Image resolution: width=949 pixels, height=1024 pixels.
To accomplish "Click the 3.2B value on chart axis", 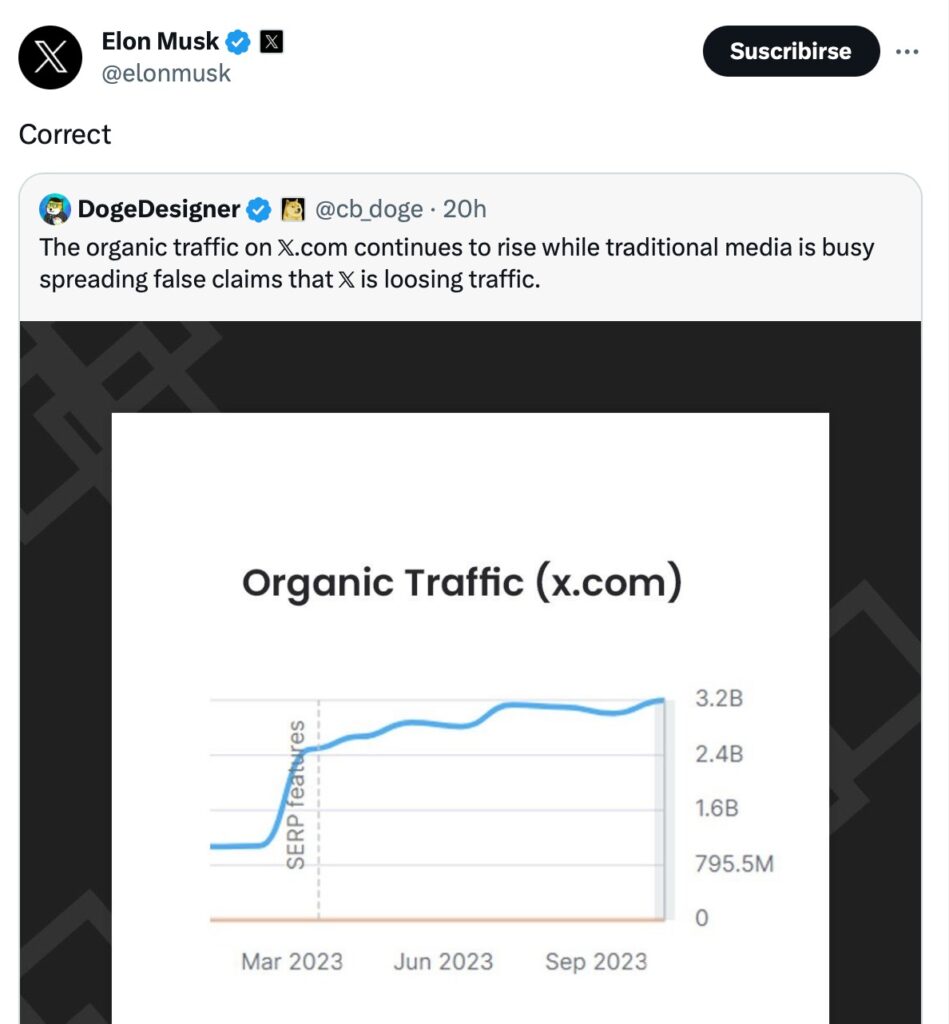I will point(719,699).
